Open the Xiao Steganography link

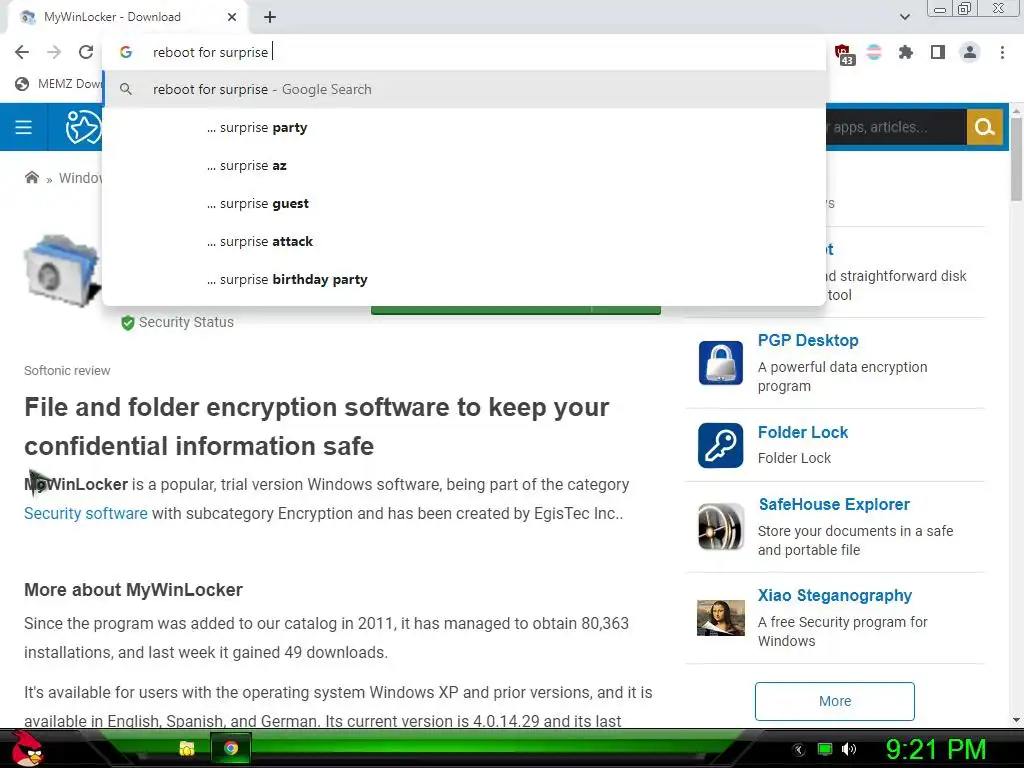(835, 596)
